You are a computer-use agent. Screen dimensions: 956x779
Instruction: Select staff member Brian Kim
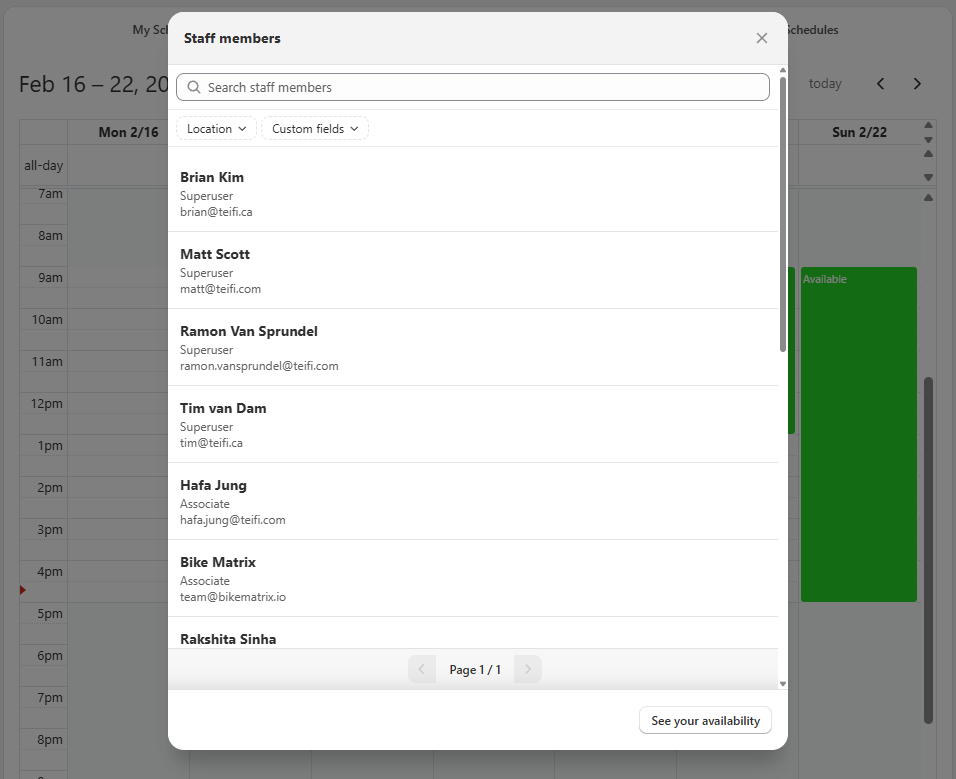[472, 193]
